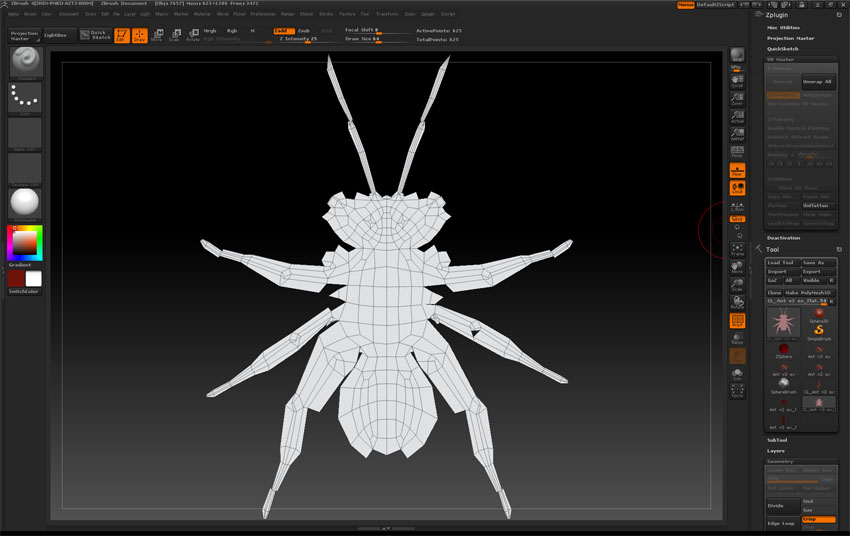Adjust the Focal Shift slider
The image size is (850, 536).
(x=376, y=31)
